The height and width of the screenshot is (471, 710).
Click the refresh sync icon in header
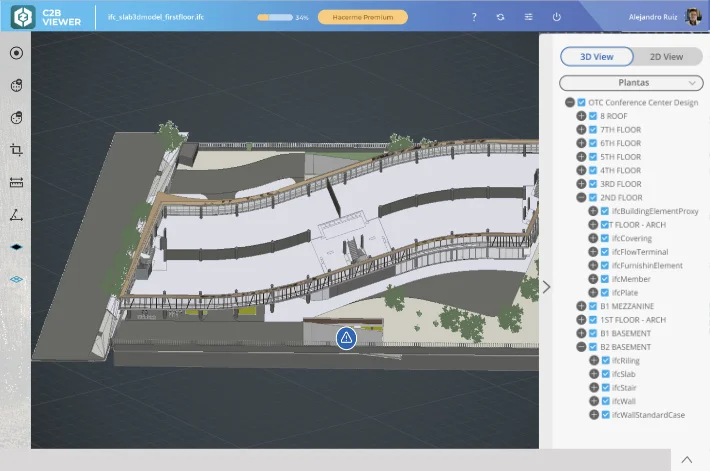500,17
